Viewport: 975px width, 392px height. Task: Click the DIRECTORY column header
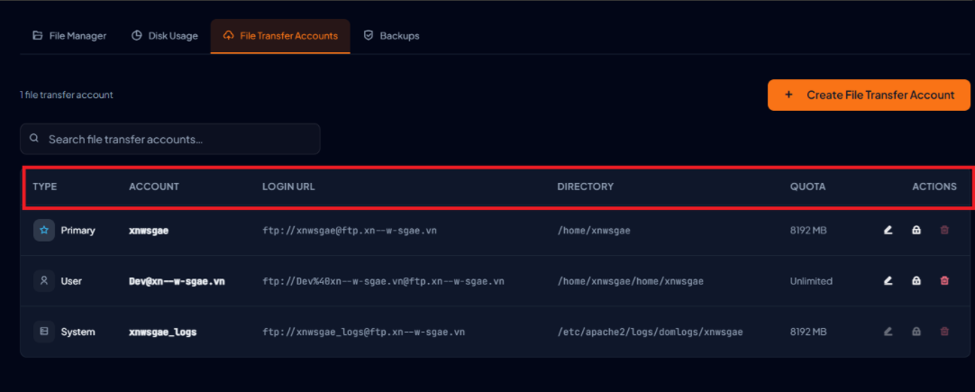[585, 187]
